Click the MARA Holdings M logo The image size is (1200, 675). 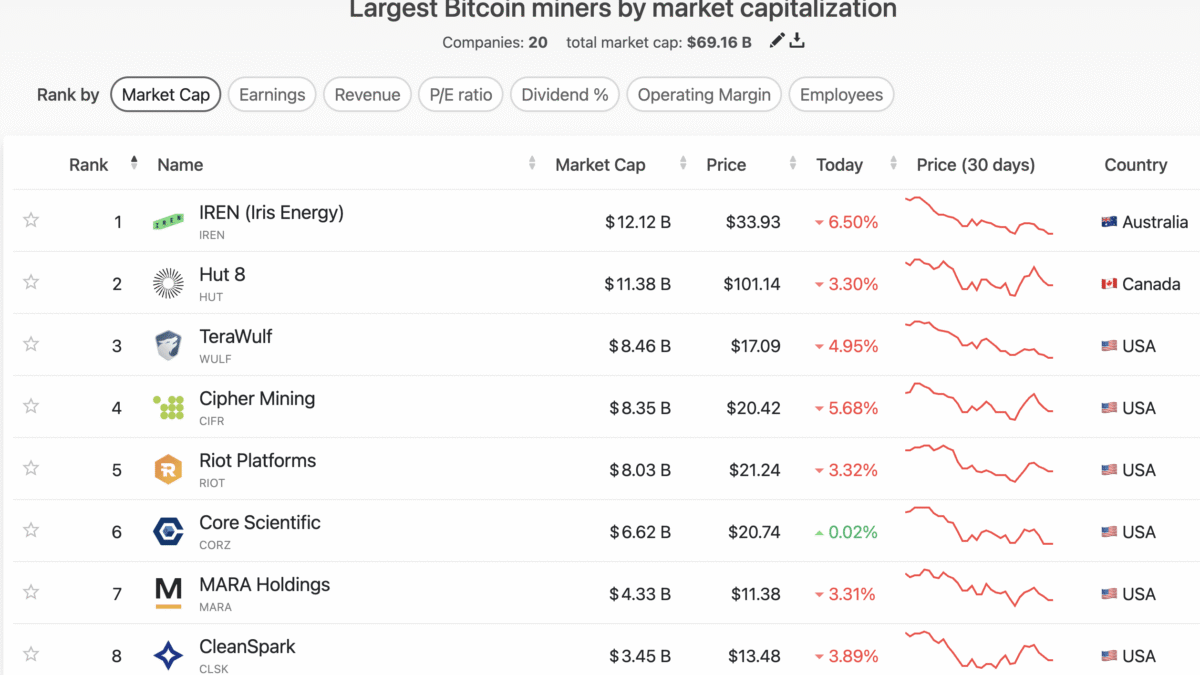pos(168,594)
